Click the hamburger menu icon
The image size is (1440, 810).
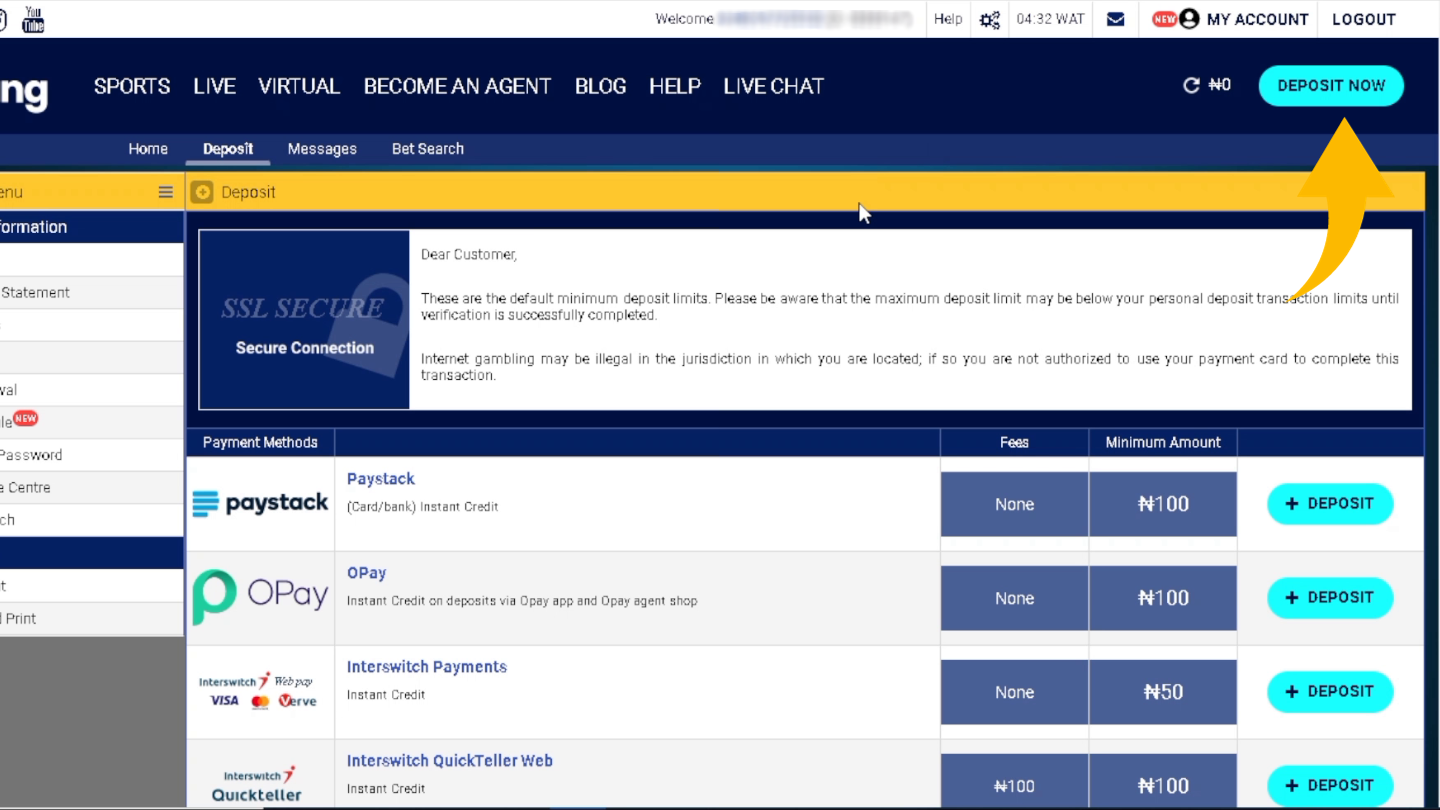[x=166, y=192]
